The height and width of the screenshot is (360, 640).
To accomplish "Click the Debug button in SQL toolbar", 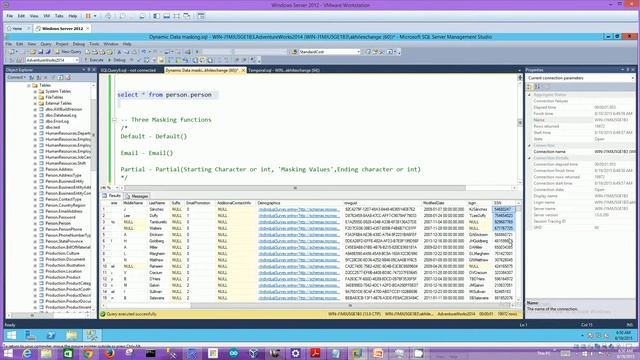I will click(x=117, y=60).
